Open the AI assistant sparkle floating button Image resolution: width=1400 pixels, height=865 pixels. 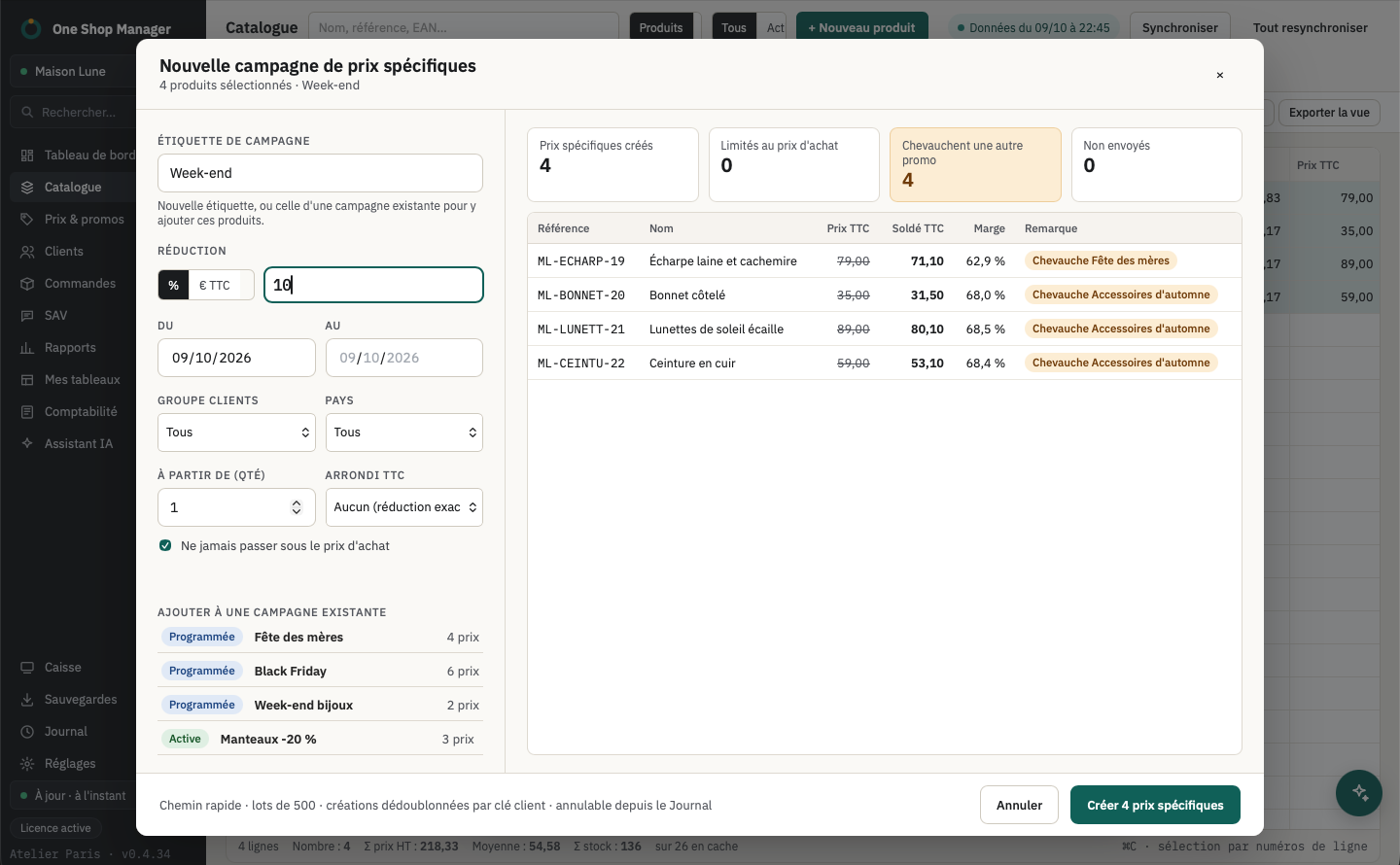[x=1359, y=793]
